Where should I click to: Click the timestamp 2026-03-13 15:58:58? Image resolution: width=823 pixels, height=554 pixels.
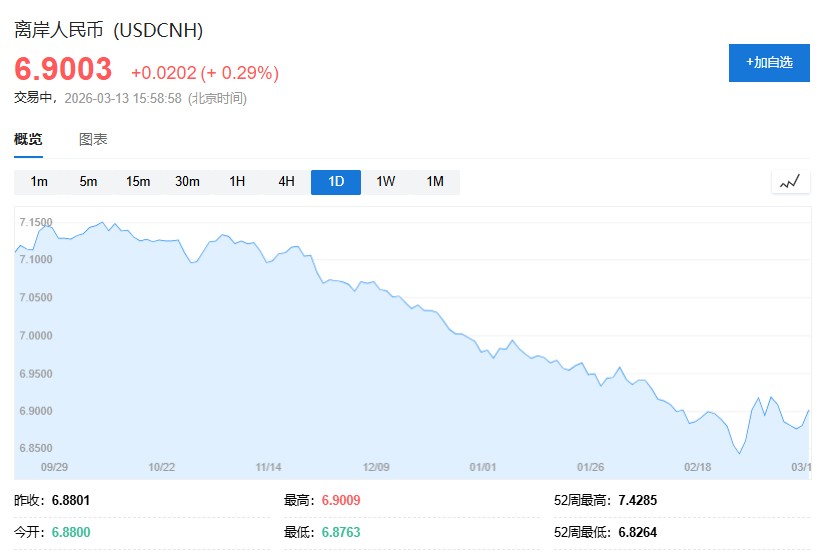pos(123,98)
